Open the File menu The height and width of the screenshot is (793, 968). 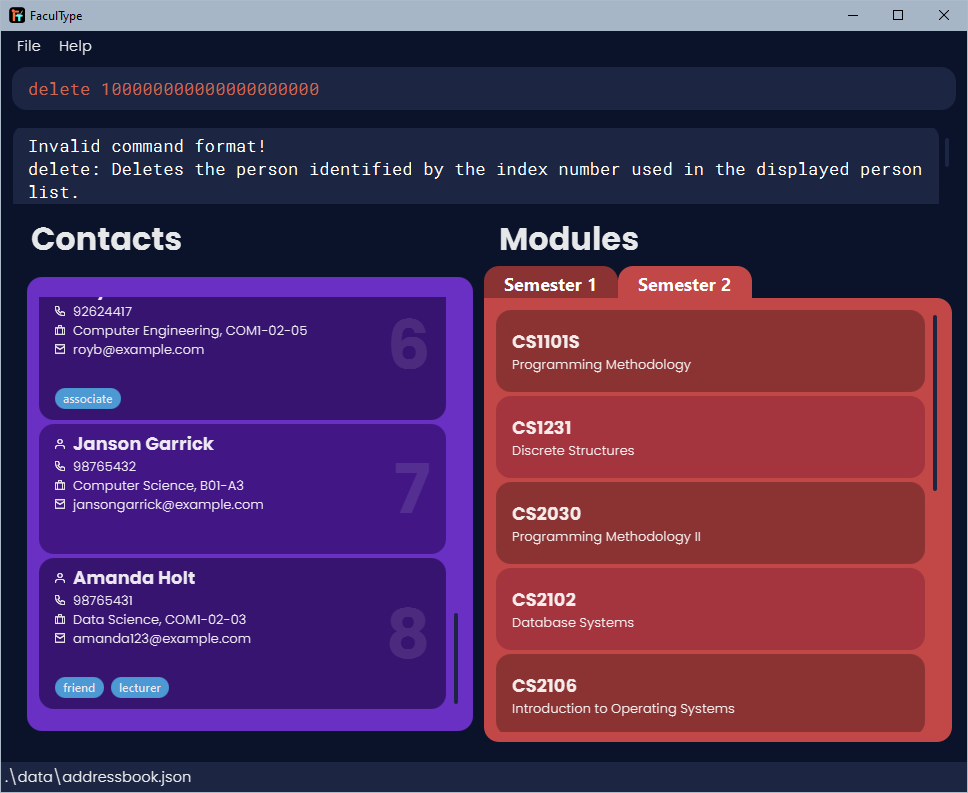(x=28, y=46)
